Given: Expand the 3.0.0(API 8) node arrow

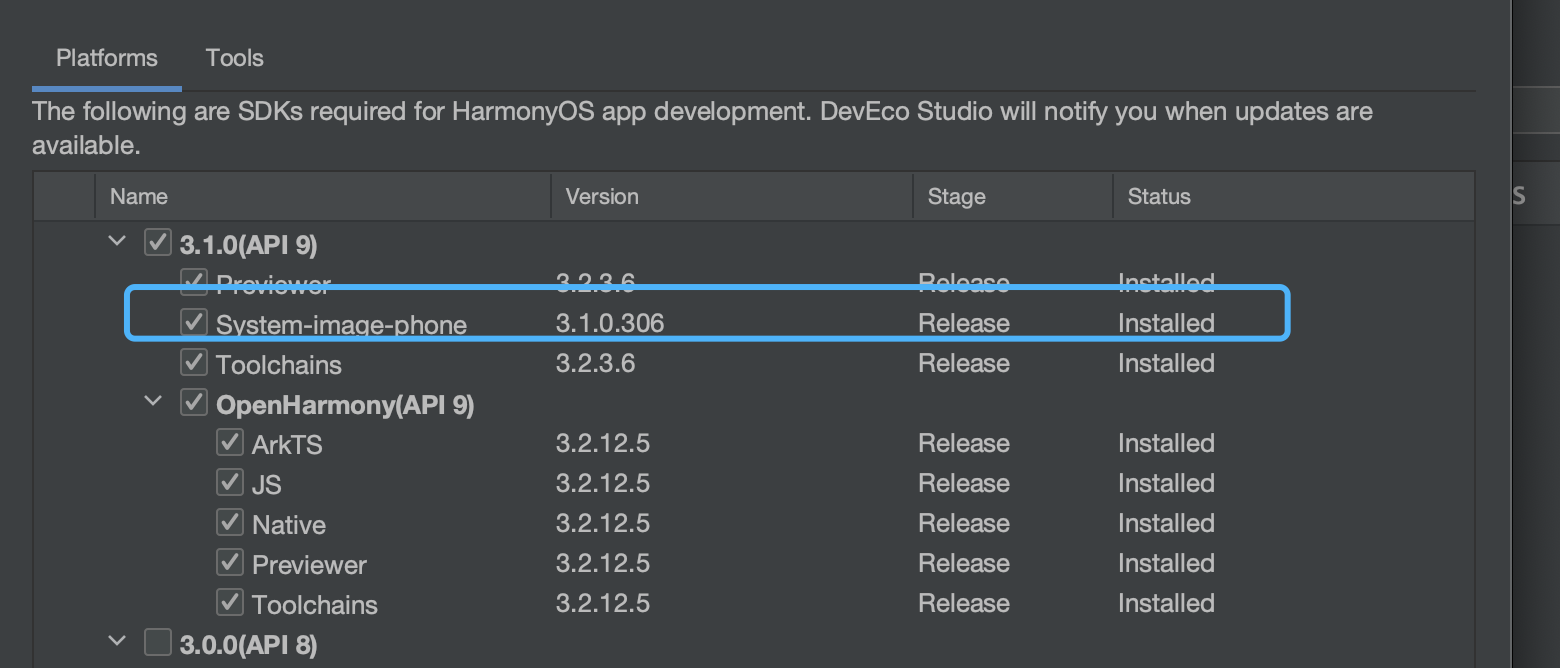Looking at the screenshot, I should tap(117, 642).
